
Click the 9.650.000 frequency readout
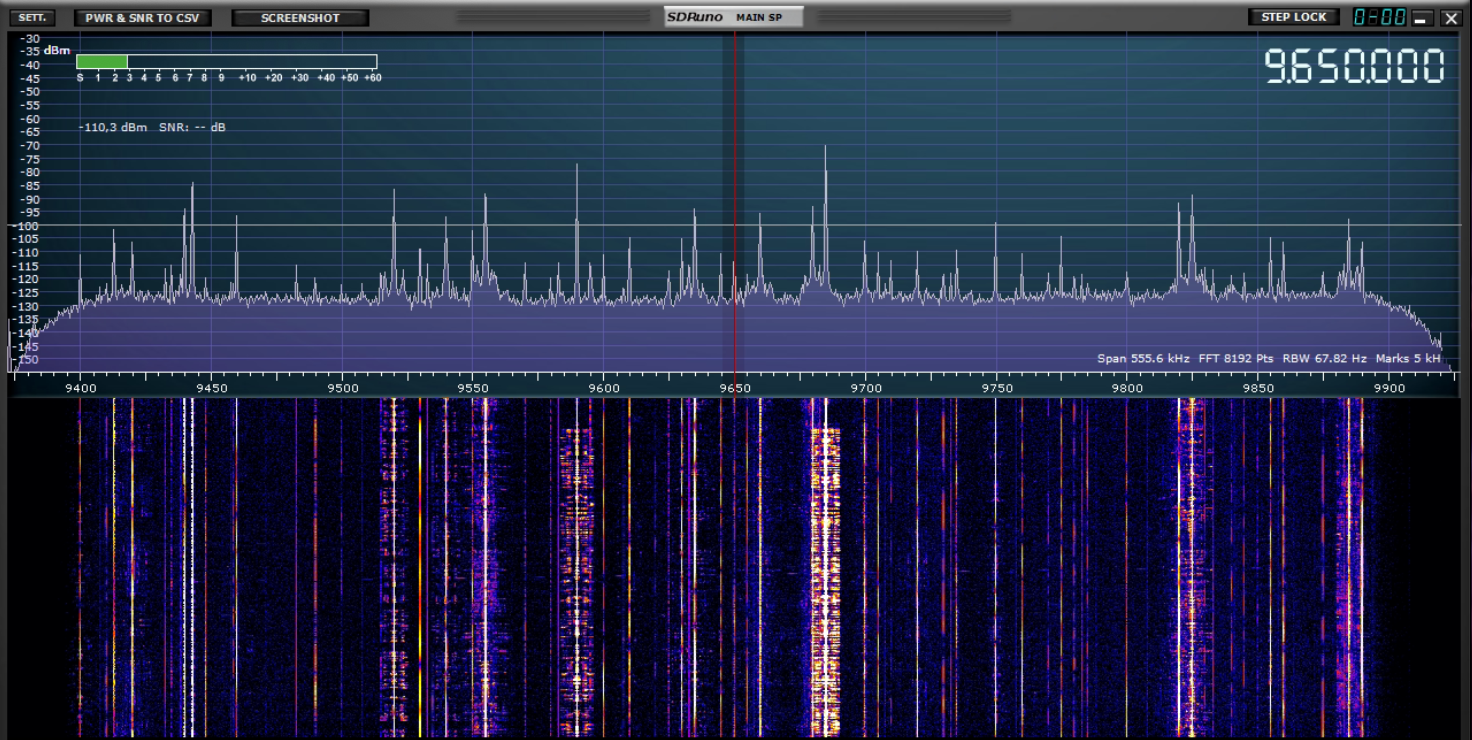(x=1354, y=67)
